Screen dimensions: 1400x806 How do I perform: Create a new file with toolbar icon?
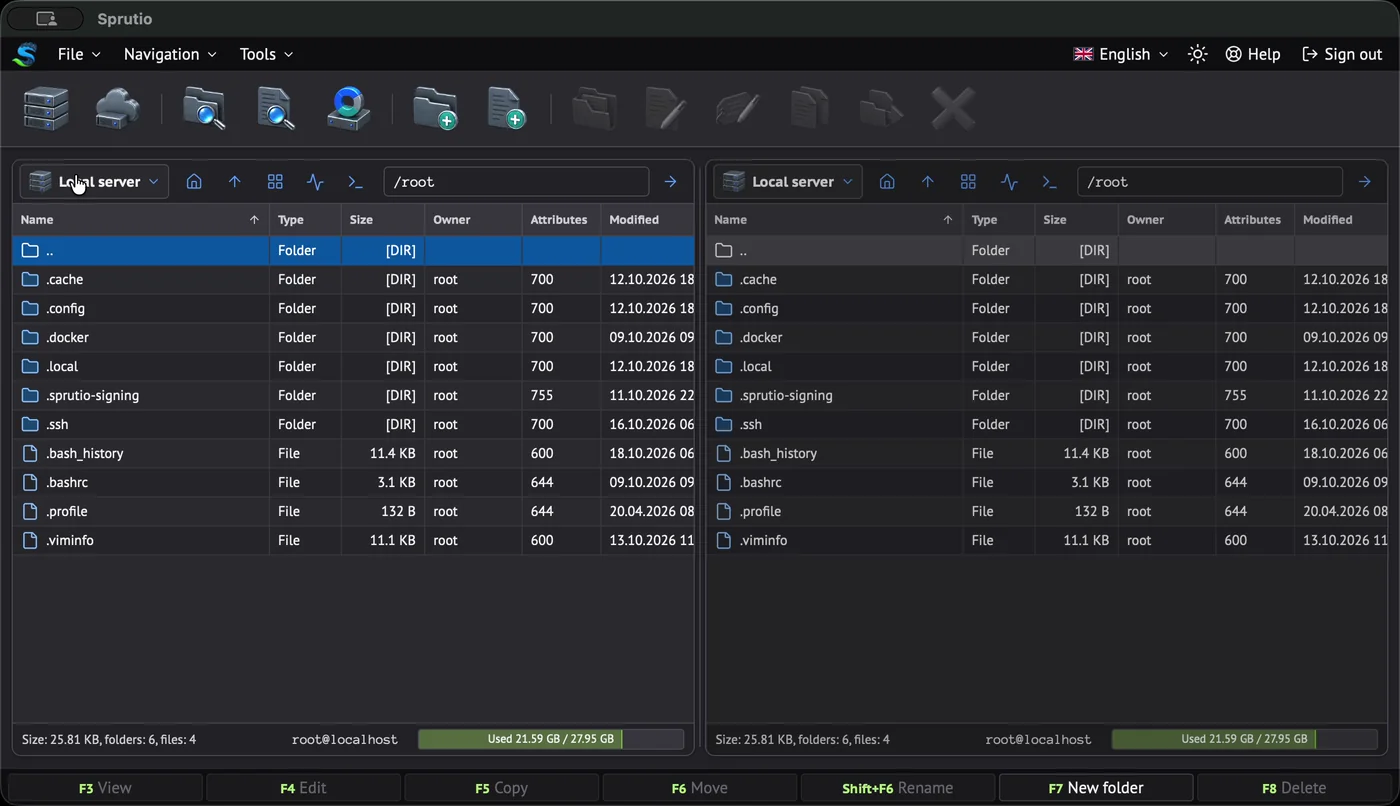point(506,108)
